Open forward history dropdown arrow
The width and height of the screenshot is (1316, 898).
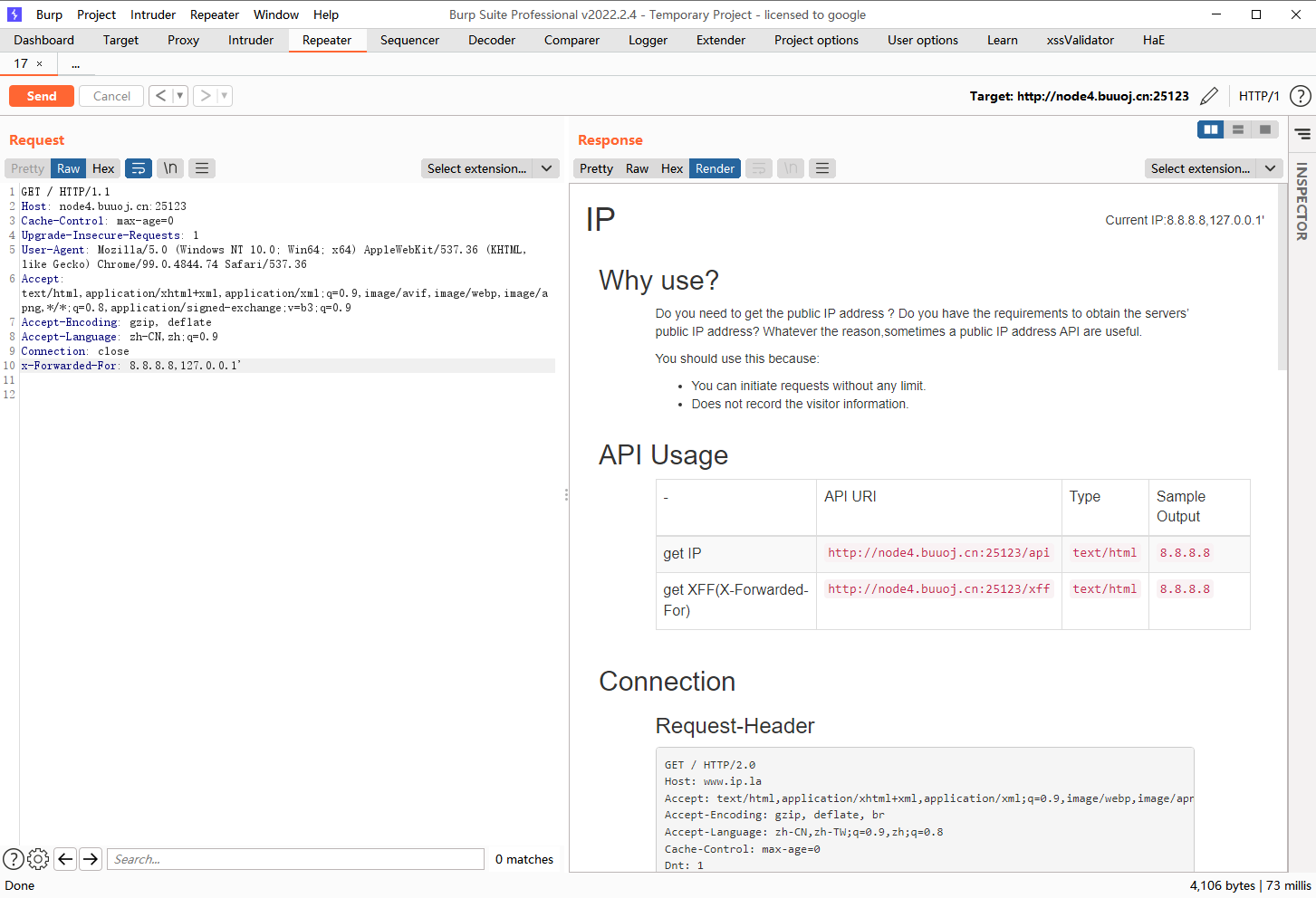[225, 96]
